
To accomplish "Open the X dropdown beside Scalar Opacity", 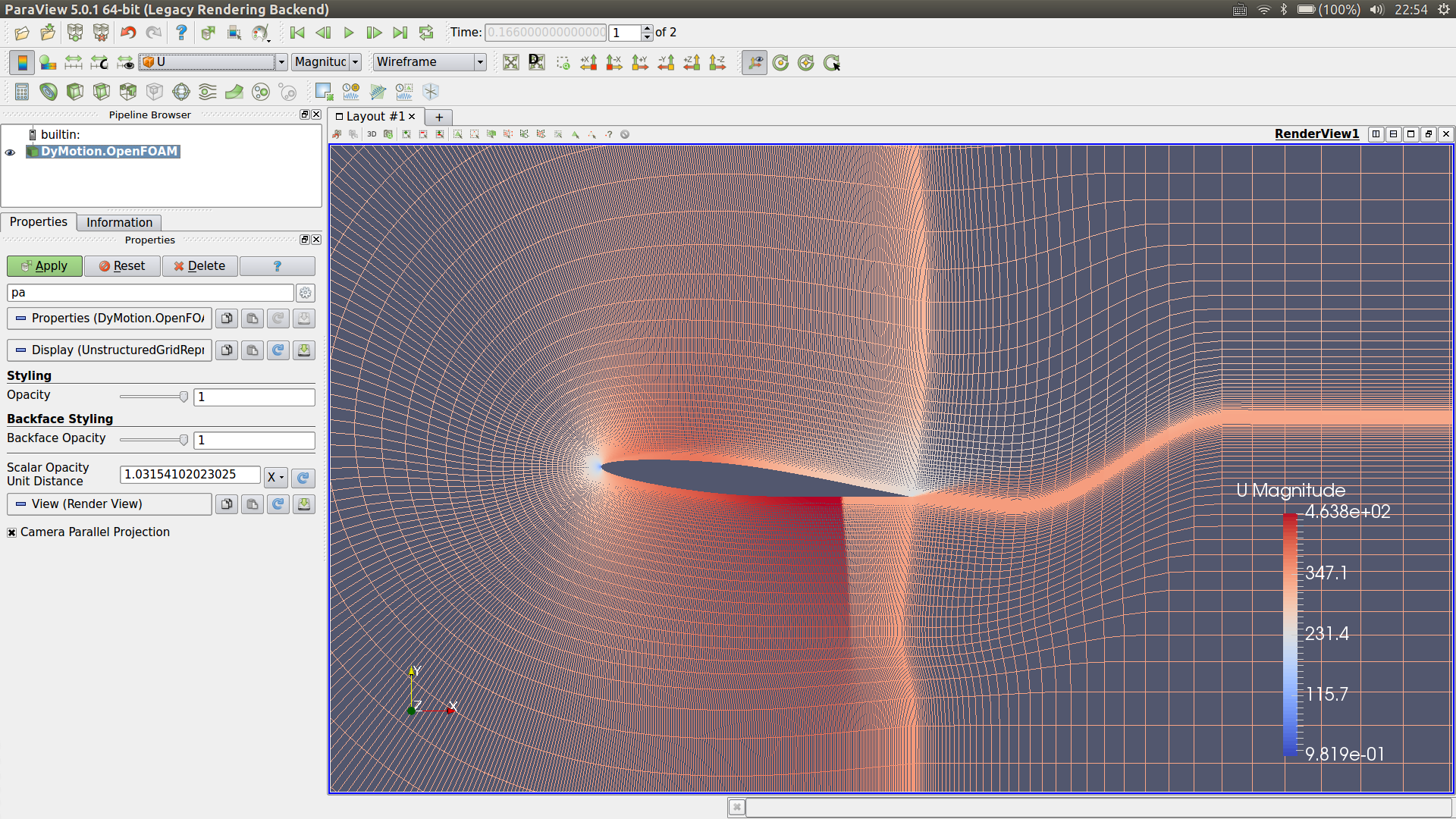I will pos(276,477).
